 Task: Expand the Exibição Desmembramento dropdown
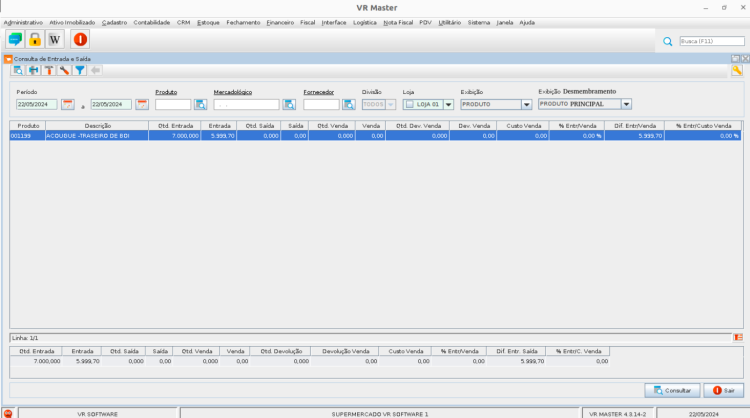626,104
